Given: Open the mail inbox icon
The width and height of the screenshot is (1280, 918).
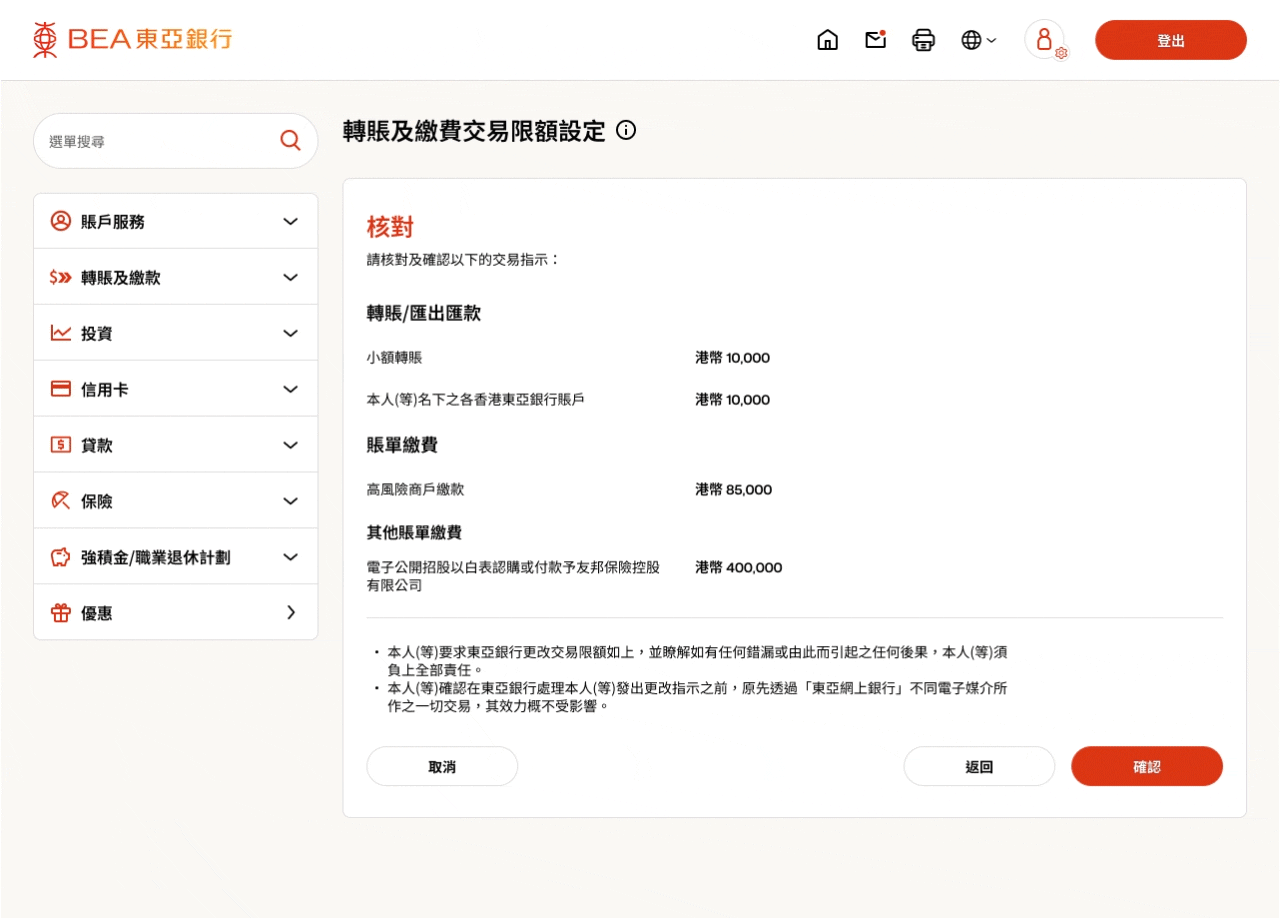Looking at the screenshot, I should coord(876,40).
